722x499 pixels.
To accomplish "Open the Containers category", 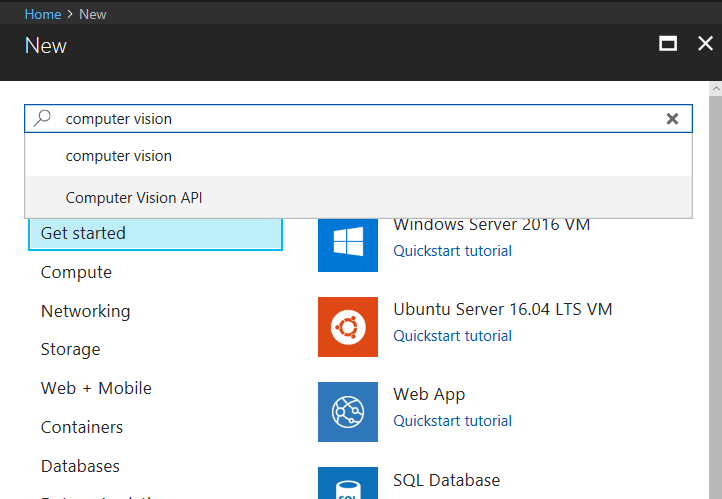I will coord(82,427).
